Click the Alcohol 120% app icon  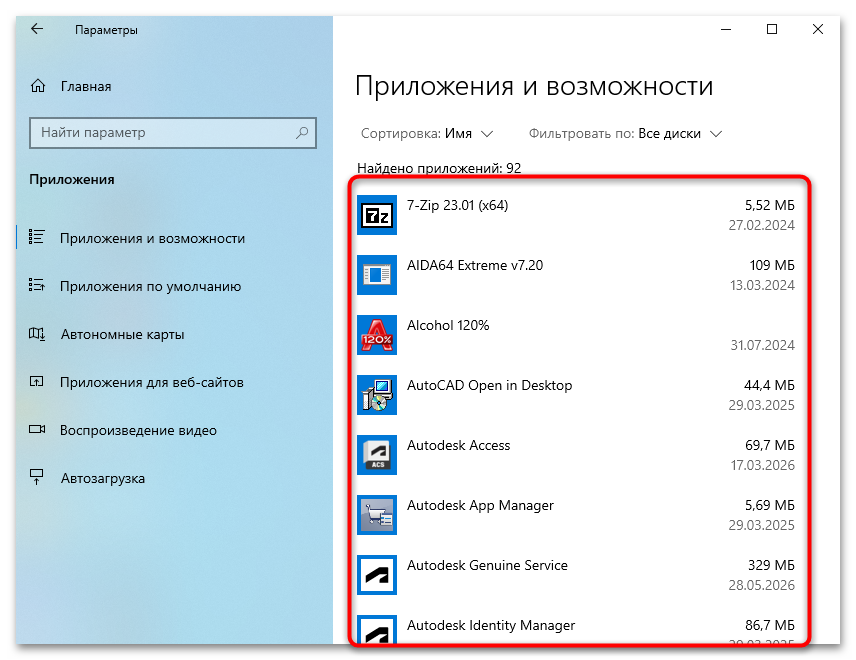(x=377, y=335)
